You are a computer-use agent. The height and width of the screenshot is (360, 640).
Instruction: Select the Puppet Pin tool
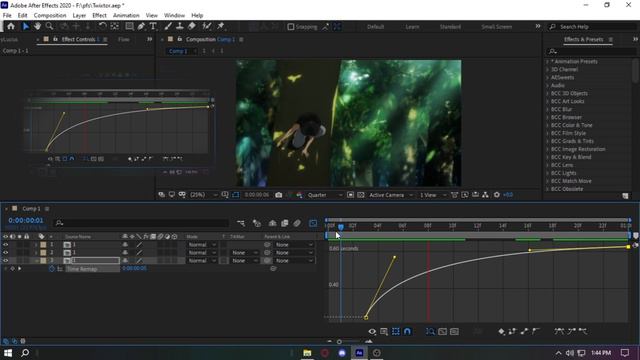coord(221,26)
